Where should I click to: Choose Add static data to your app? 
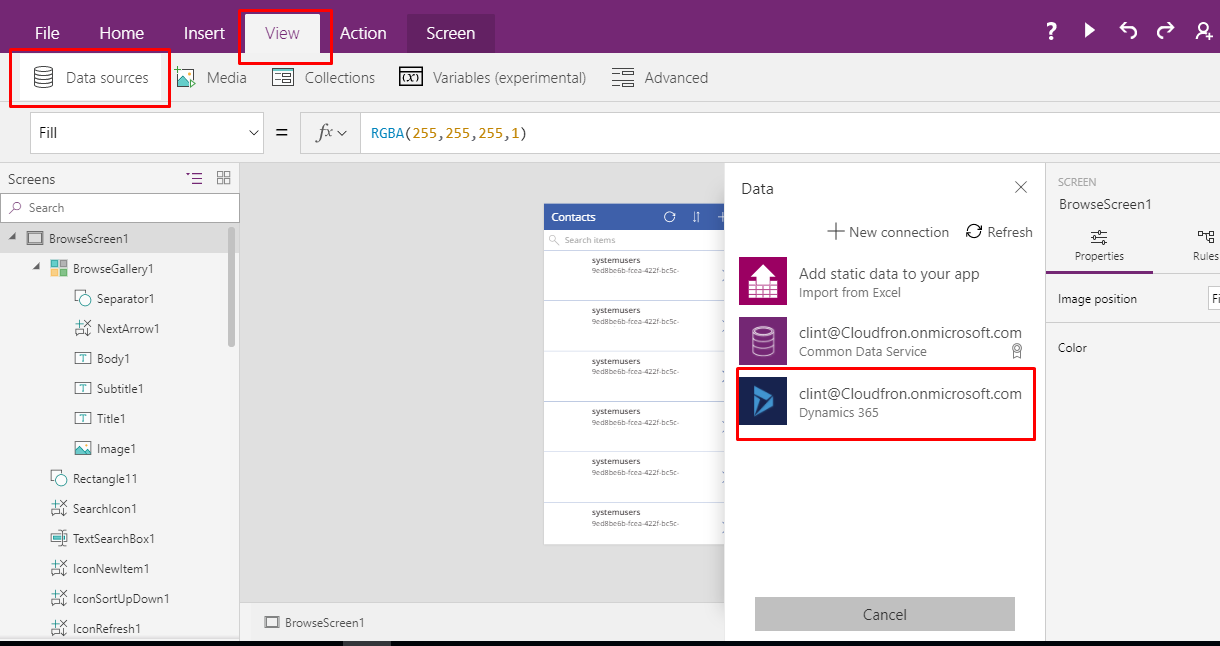885,282
